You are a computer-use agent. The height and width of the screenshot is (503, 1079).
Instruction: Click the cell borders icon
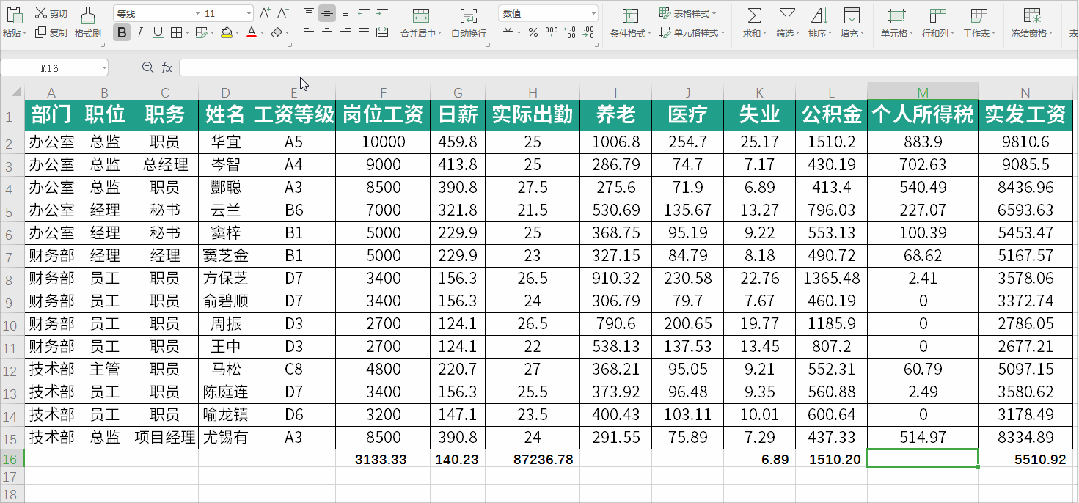tap(176, 32)
